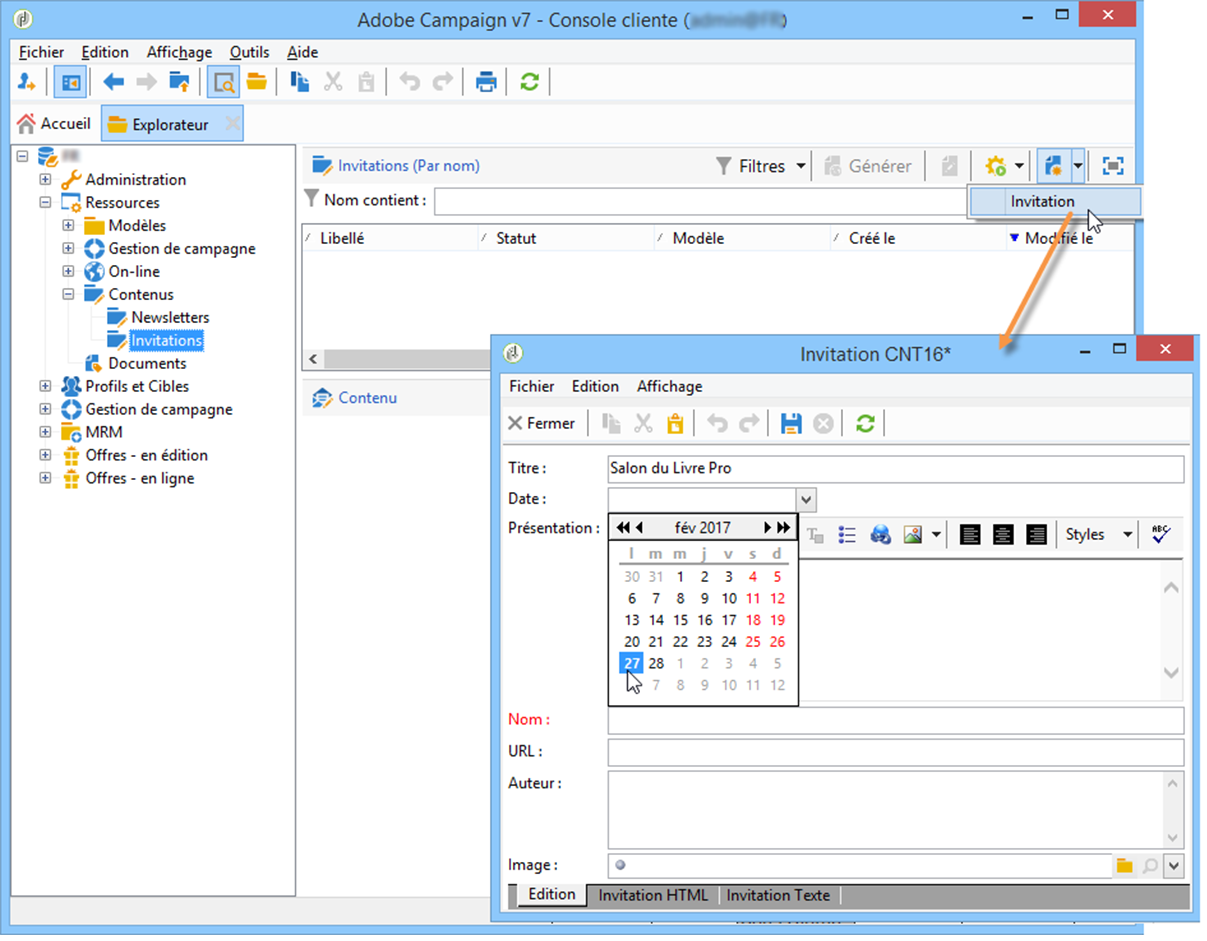This screenshot has height=941, width=1207.
Task: Click paste icon in Invitation window toolbar
Action: pos(675,424)
